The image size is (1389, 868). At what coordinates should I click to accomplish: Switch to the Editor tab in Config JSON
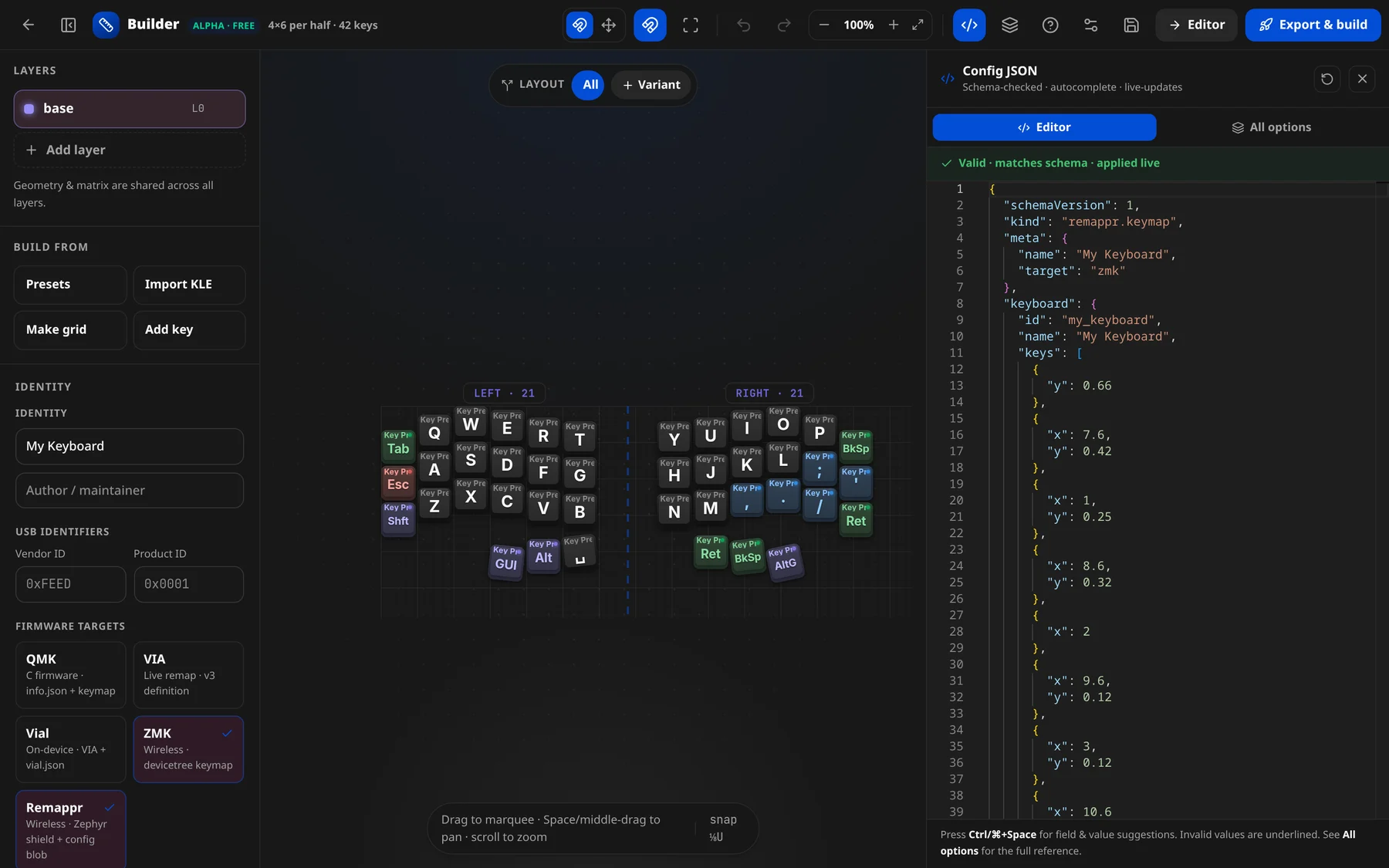(x=1044, y=127)
